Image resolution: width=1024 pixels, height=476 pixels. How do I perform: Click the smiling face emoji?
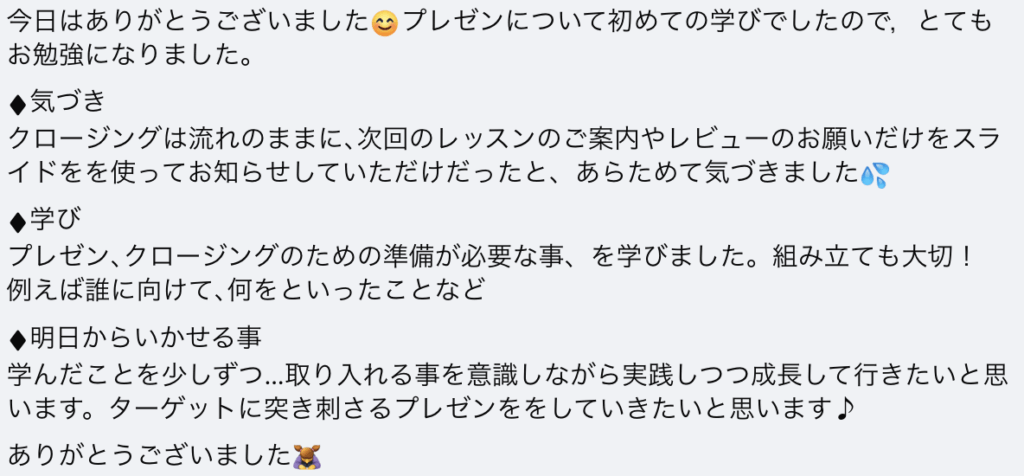pos(385,24)
